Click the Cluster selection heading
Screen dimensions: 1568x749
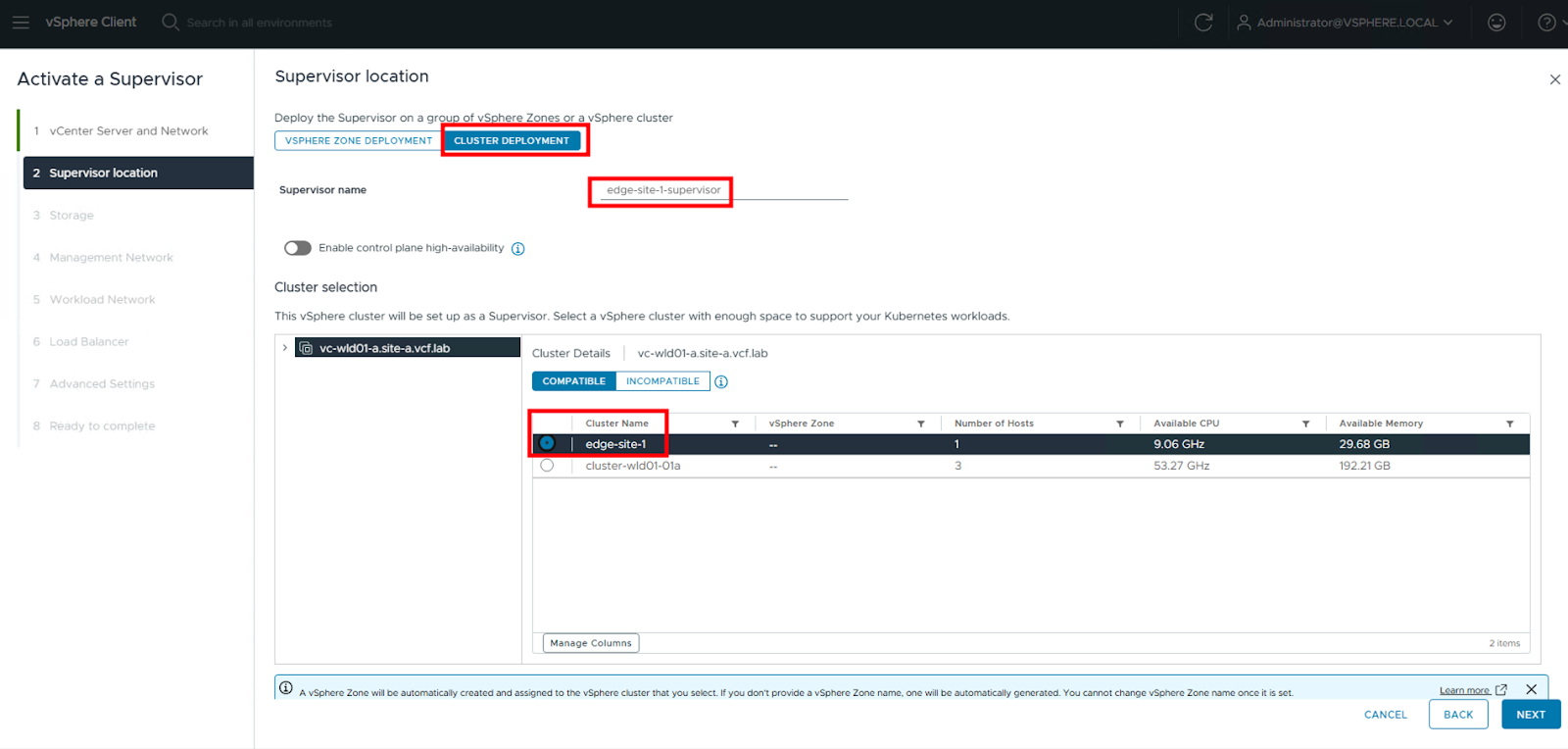pyautogui.click(x=326, y=287)
